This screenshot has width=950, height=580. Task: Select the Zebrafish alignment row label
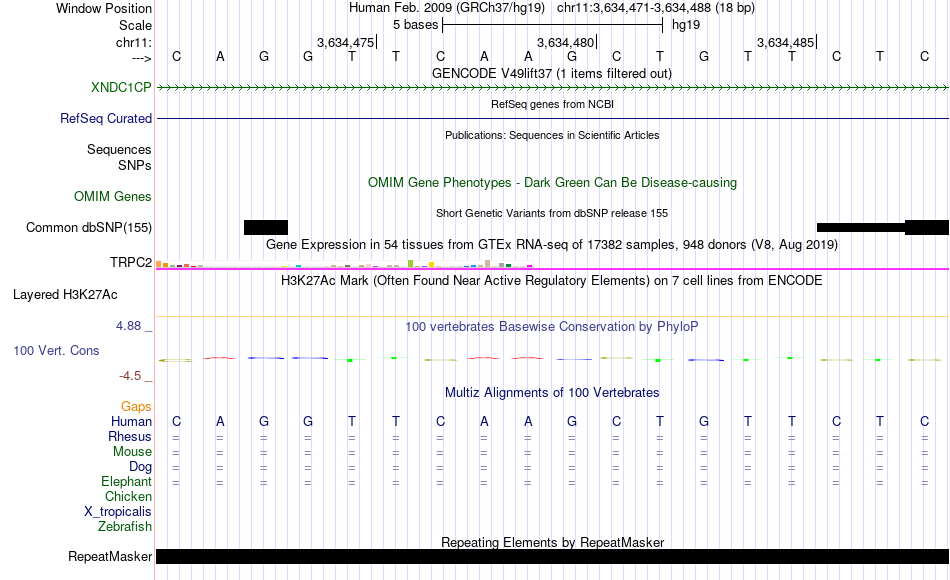pos(125,526)
